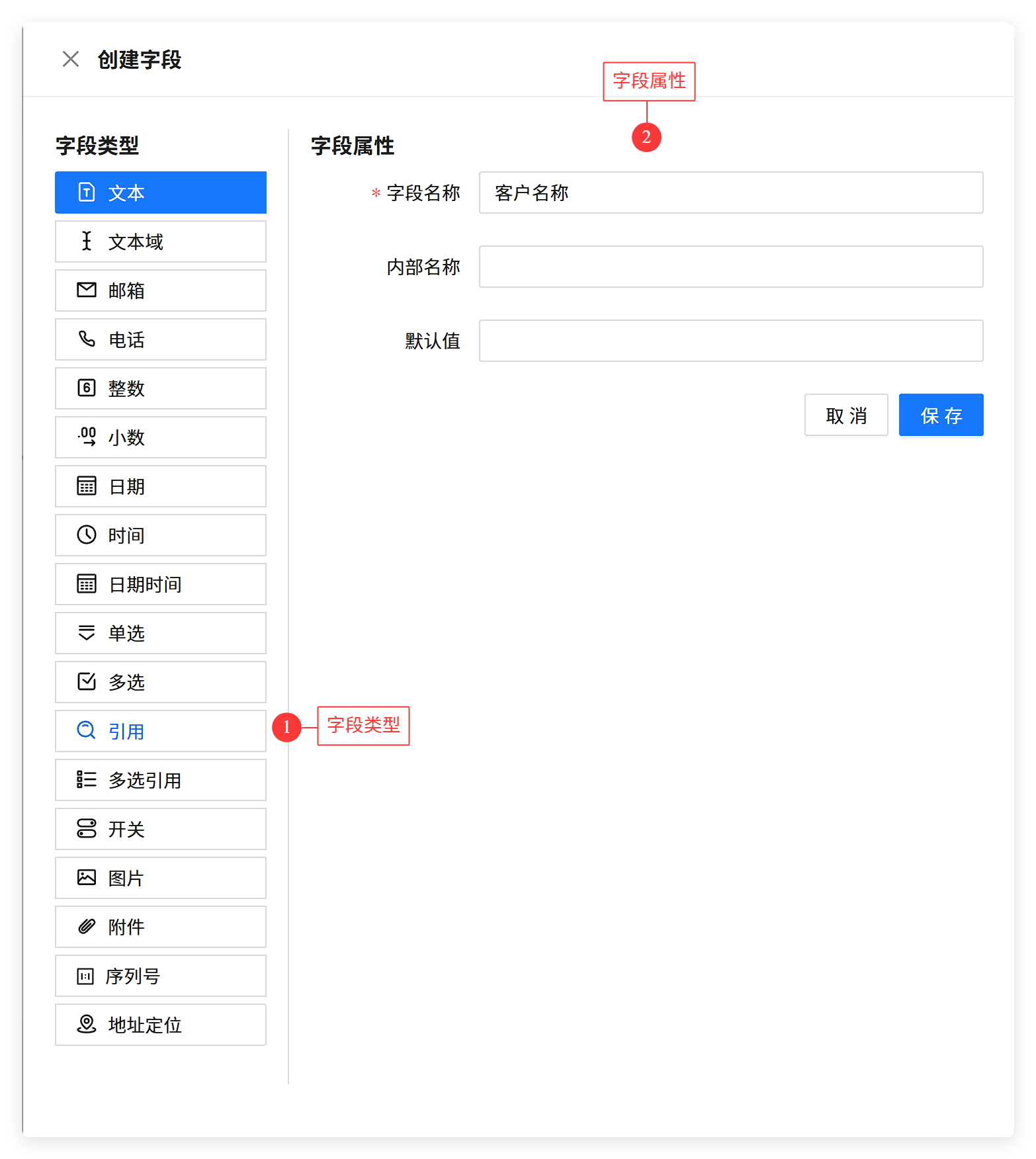Screen dimensions: 1036x1159
Task: Click the phone icon for 电话 field type
Action: pyautogui.click(x=87, y=339)
